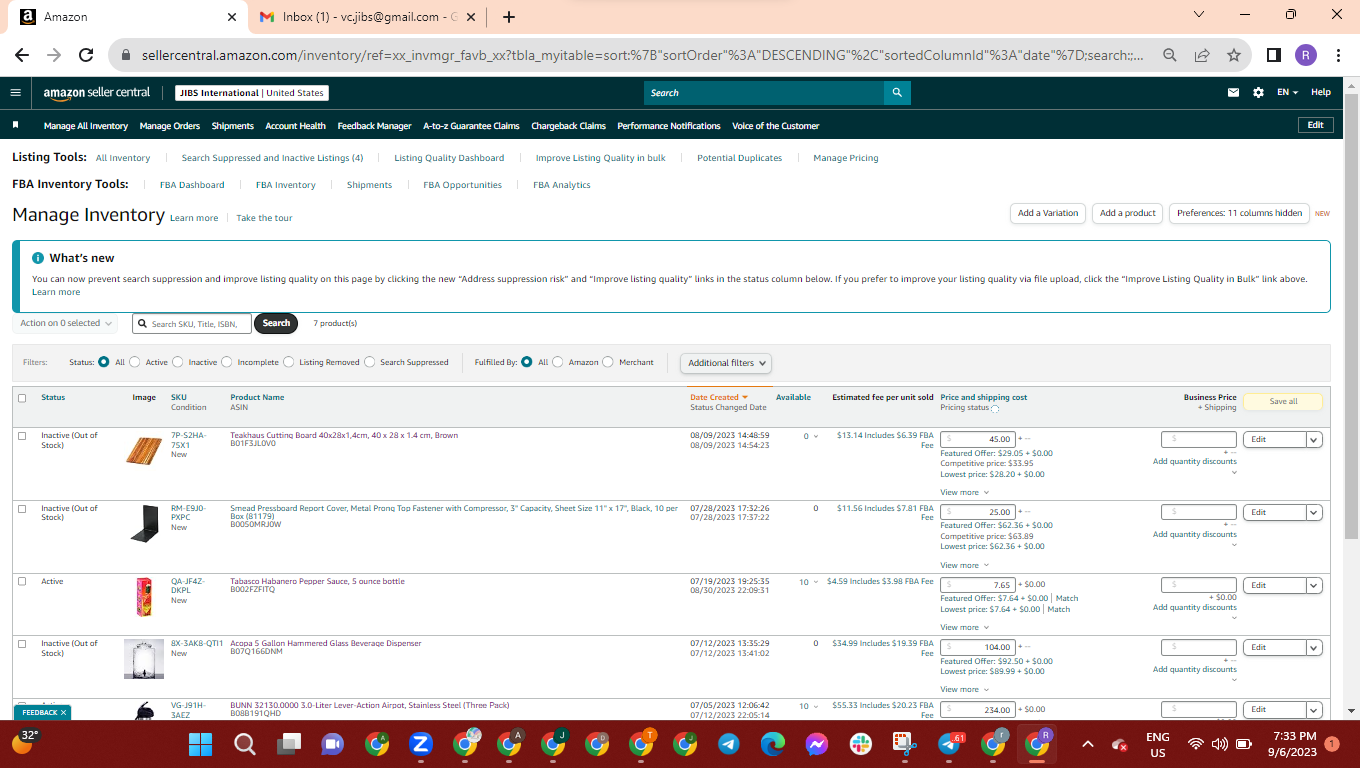Open the Action on 0 selected dropdown
Viewport: 1360px width, 768px height.
[x=66, y=324]
